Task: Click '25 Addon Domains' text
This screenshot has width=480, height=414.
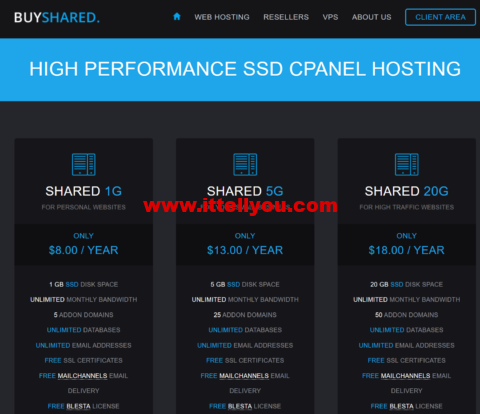Action: click(245, 315)
